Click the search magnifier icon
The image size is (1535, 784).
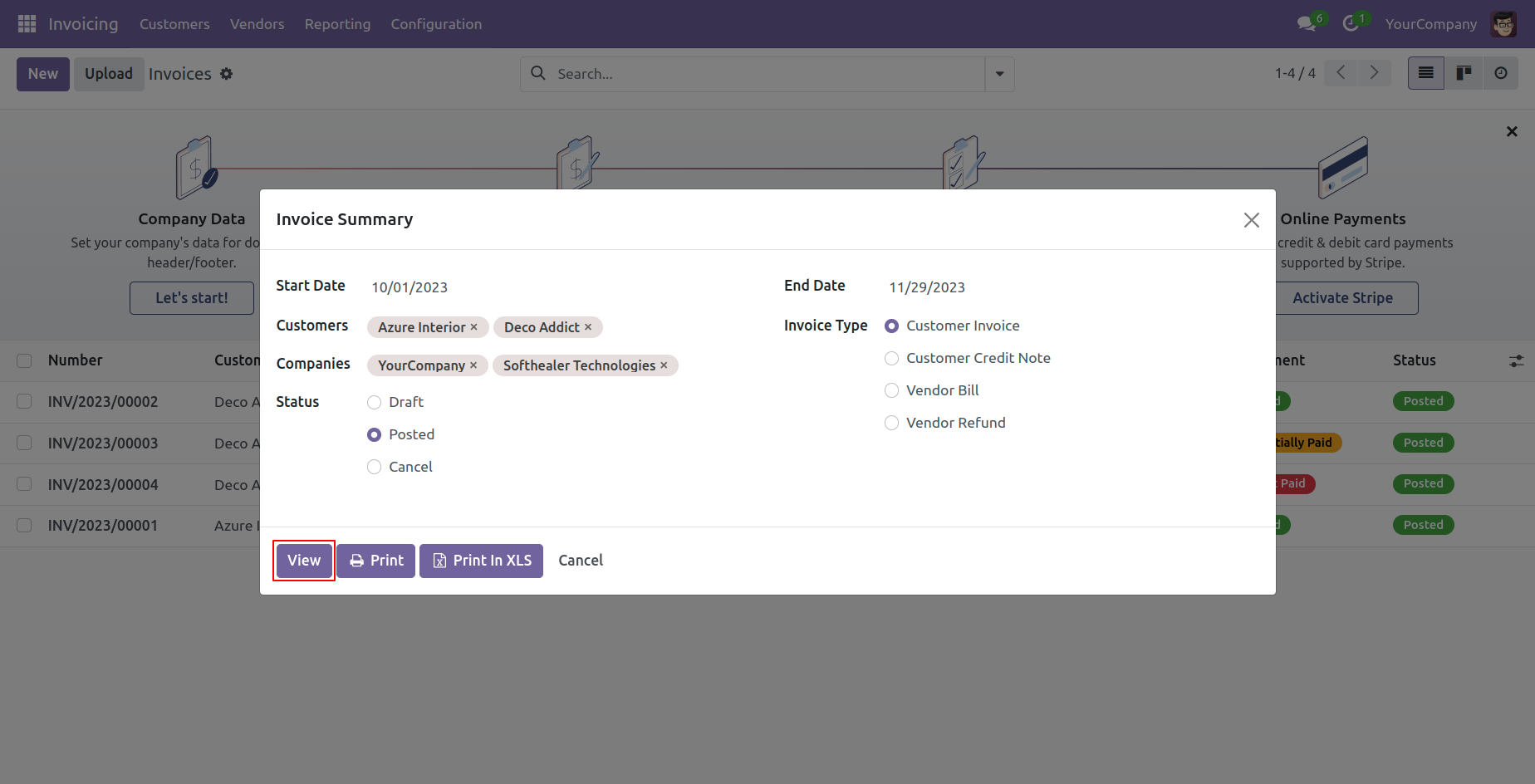point(538,73)
